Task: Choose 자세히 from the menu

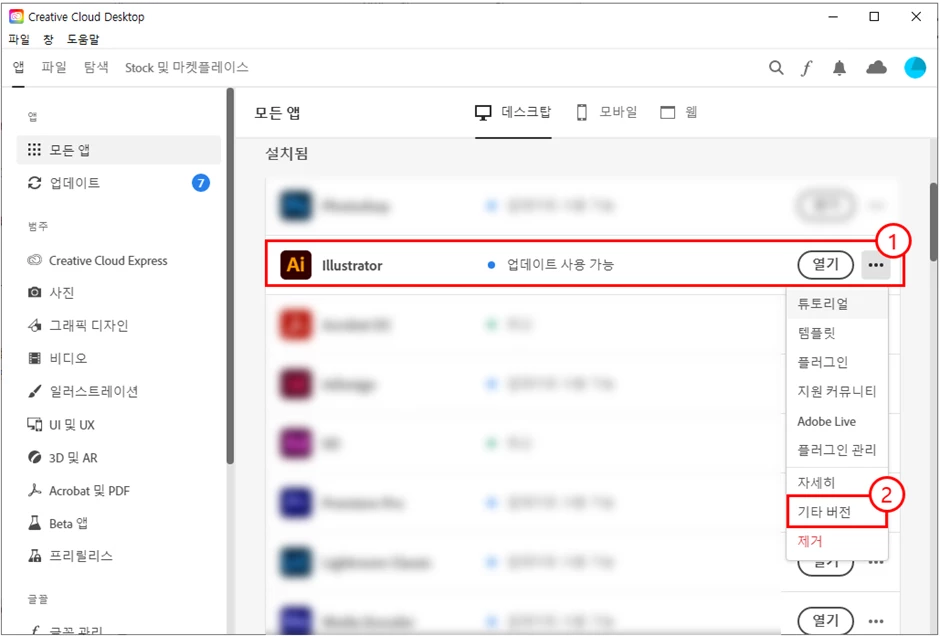Action: coord(837,483)
